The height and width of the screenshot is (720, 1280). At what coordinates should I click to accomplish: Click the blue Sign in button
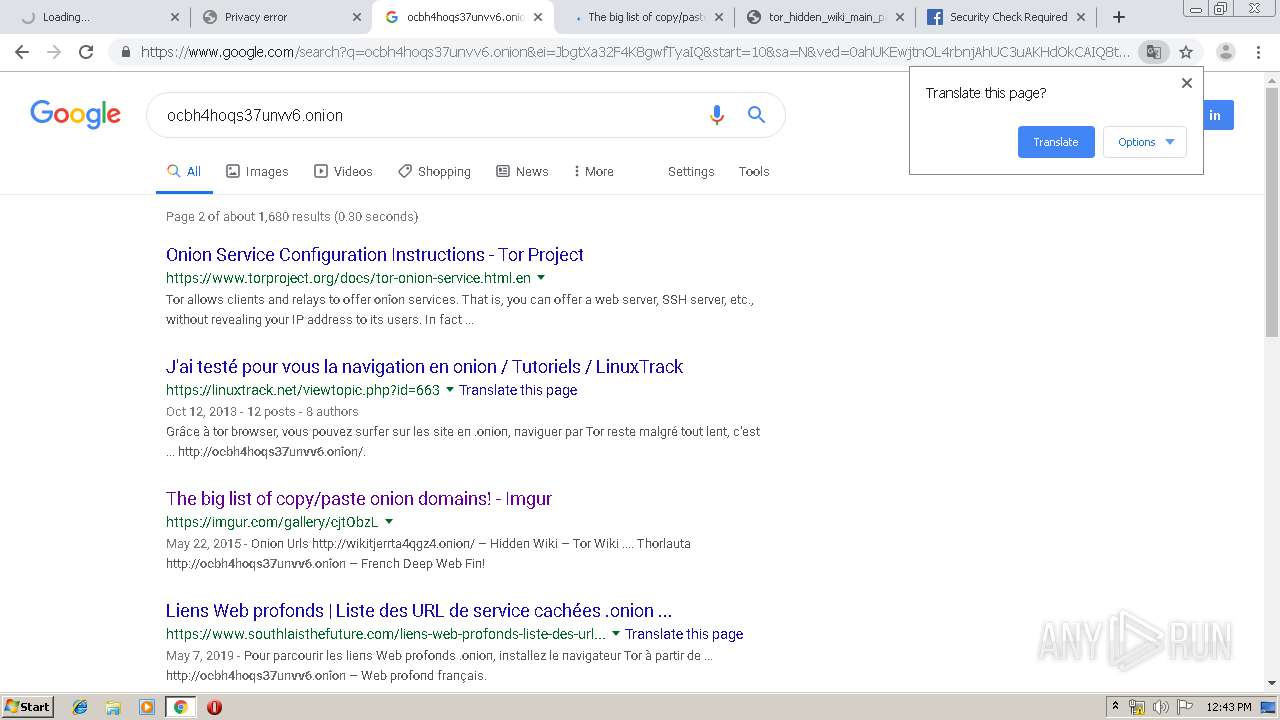[x=1219, y=115]
